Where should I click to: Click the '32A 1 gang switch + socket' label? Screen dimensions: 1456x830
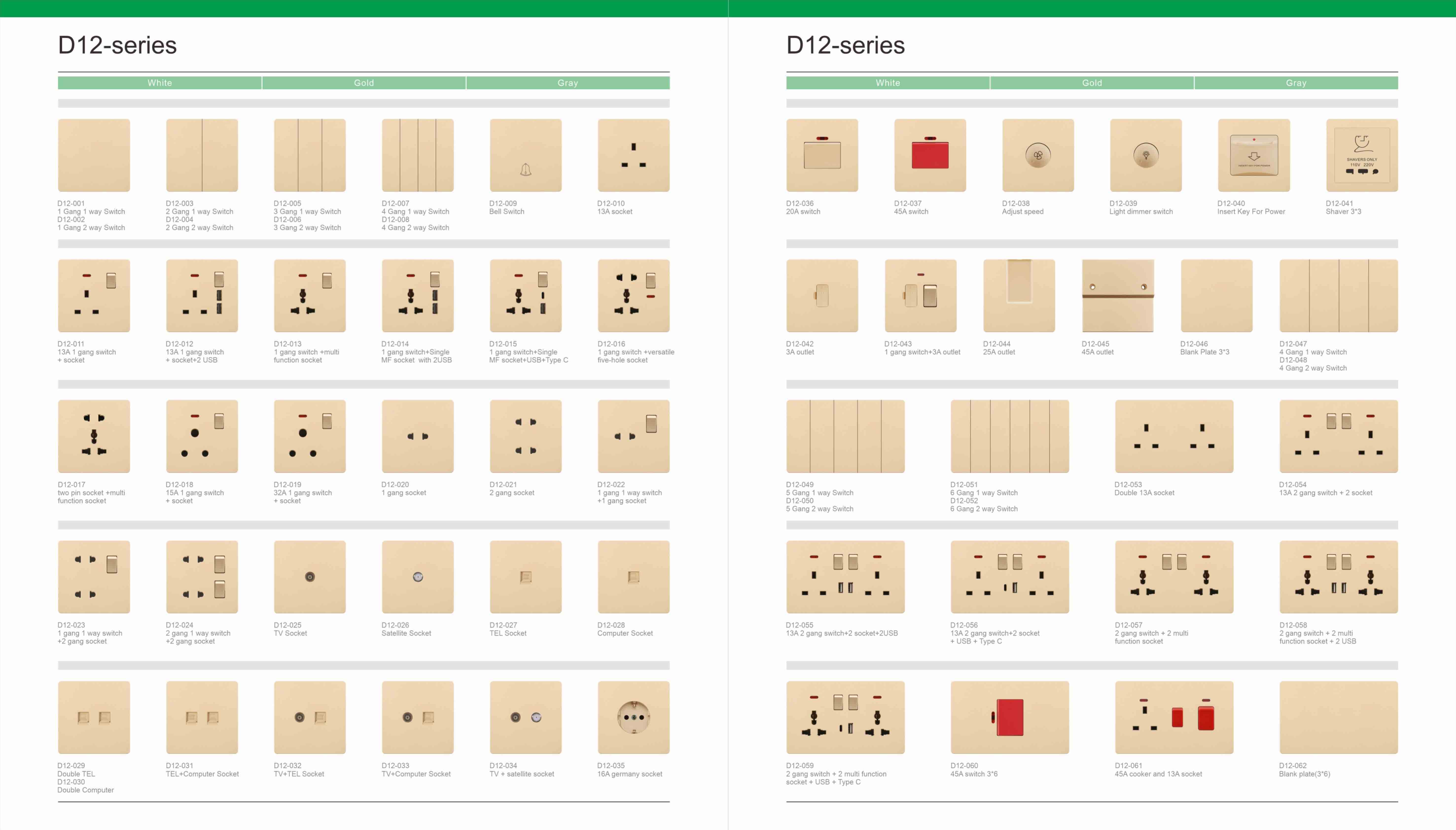pos(303,496)
